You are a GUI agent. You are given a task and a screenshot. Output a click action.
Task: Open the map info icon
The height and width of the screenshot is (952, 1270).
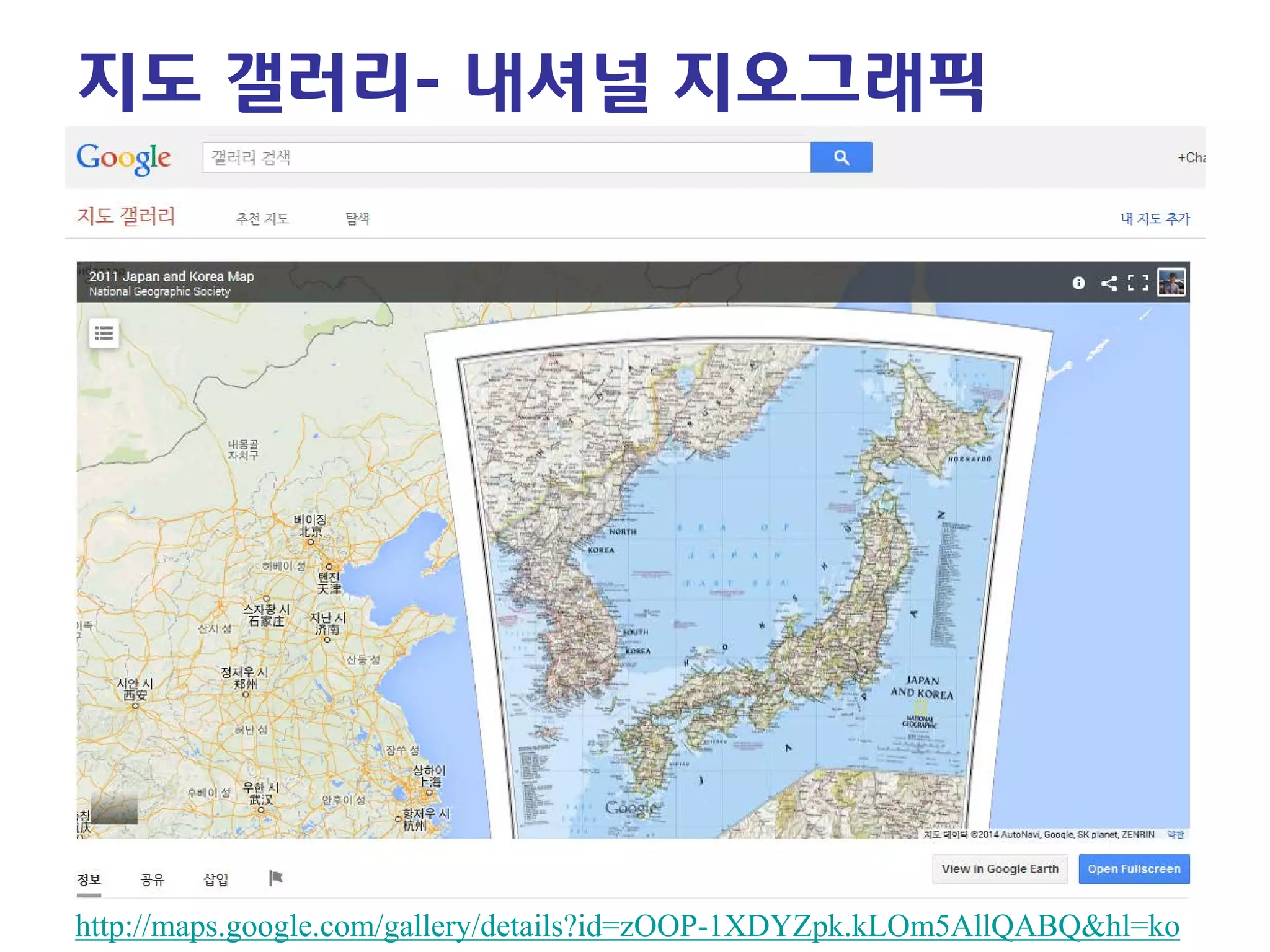tap(1078, 283)
